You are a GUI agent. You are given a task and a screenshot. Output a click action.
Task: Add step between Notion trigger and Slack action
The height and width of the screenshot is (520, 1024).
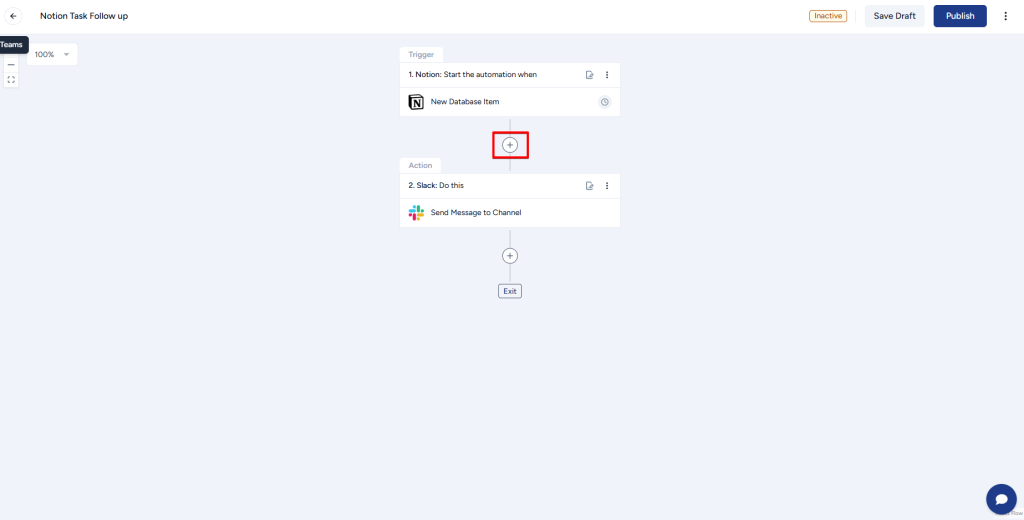pos(510,145)
